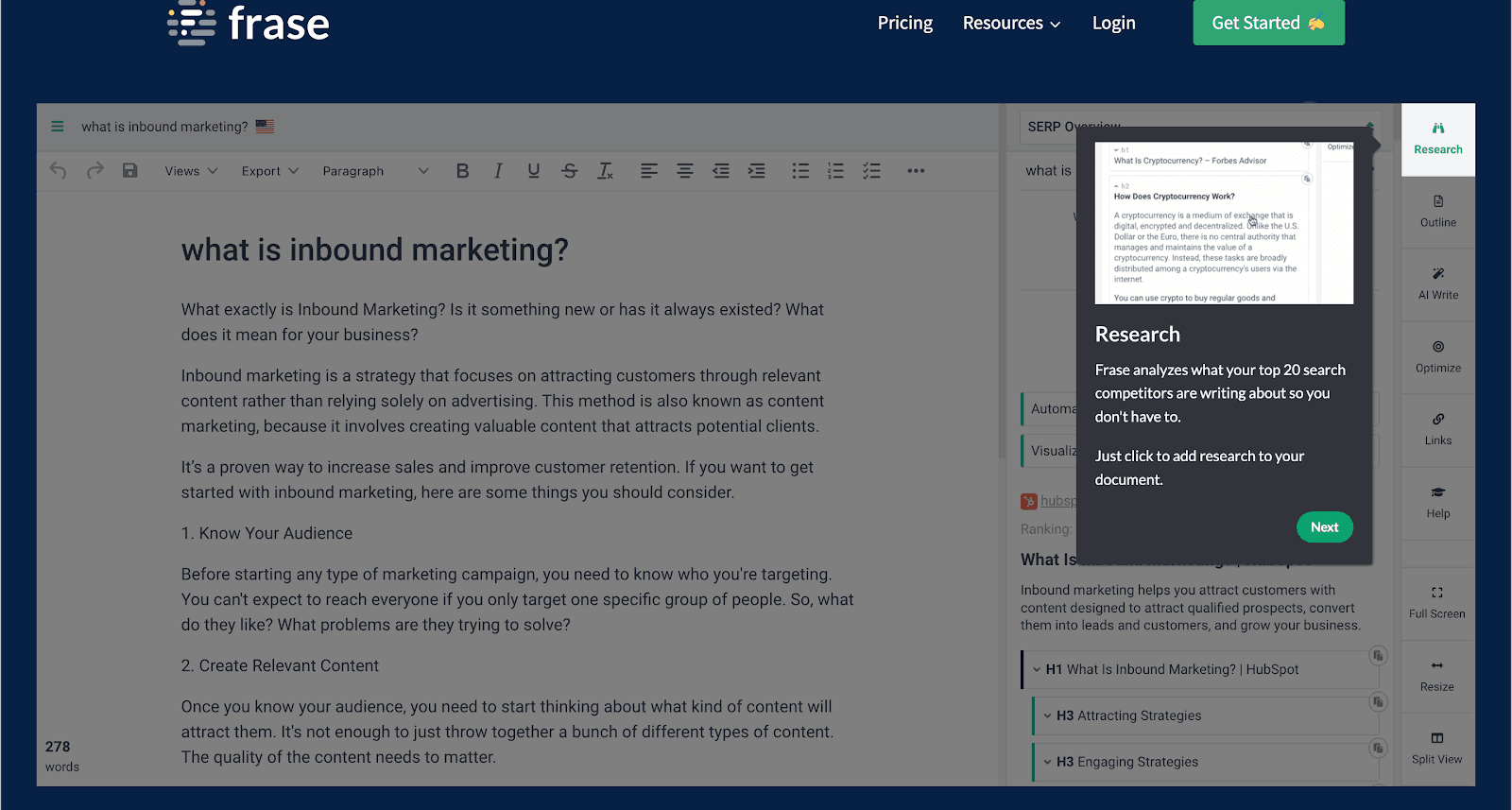1512x810 pixels.
Task: Toggle italic formatting
Action: tap(498, 171)
